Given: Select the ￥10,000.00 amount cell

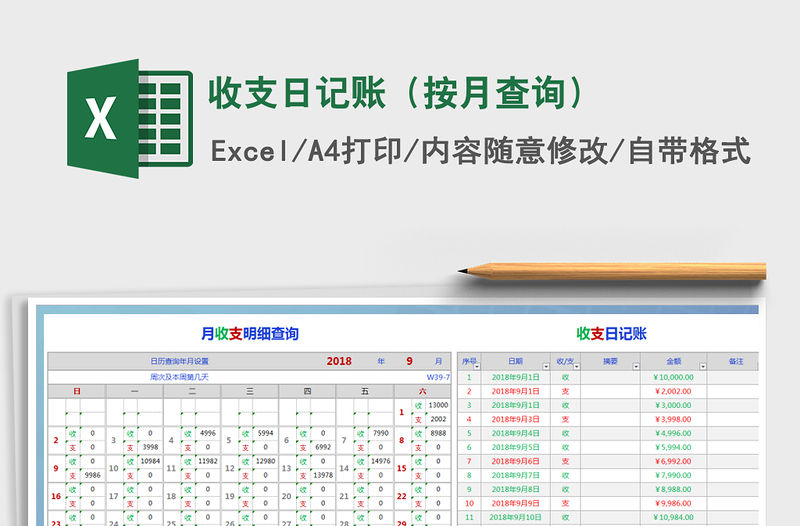Looking at the screenshot, I should click(673, 378).
